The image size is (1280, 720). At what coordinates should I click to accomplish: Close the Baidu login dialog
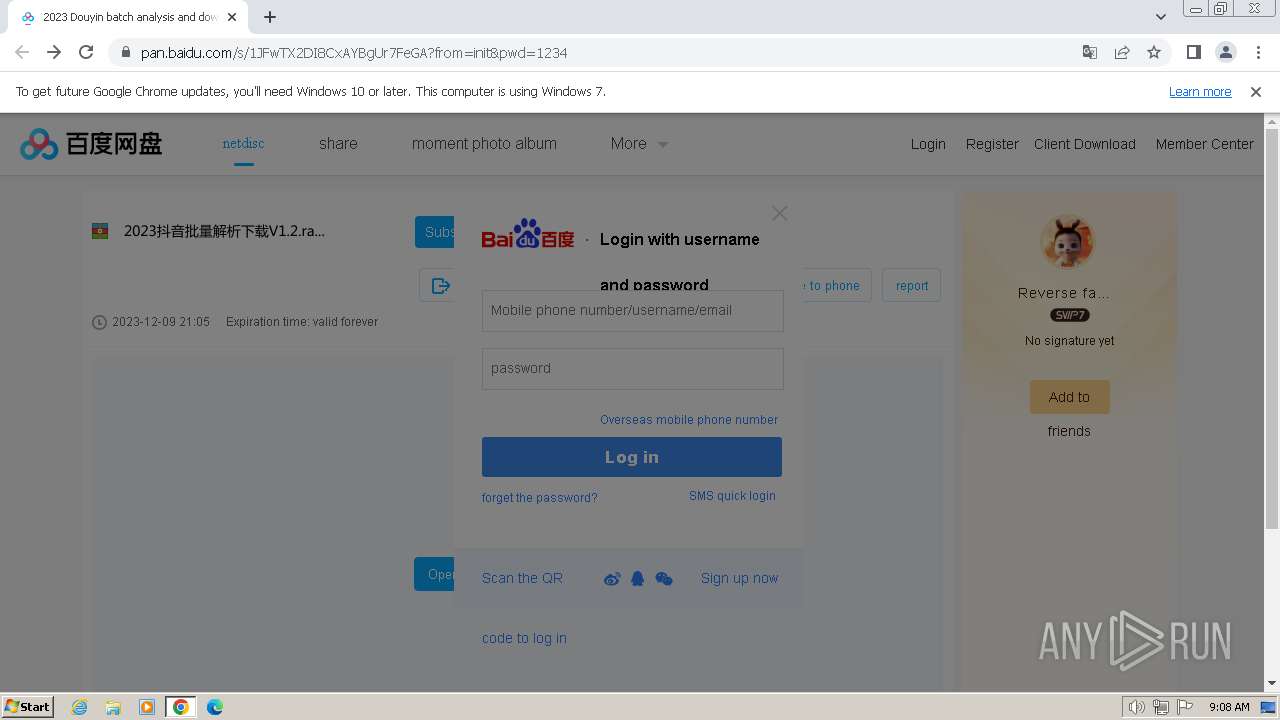tap(780, 213)
